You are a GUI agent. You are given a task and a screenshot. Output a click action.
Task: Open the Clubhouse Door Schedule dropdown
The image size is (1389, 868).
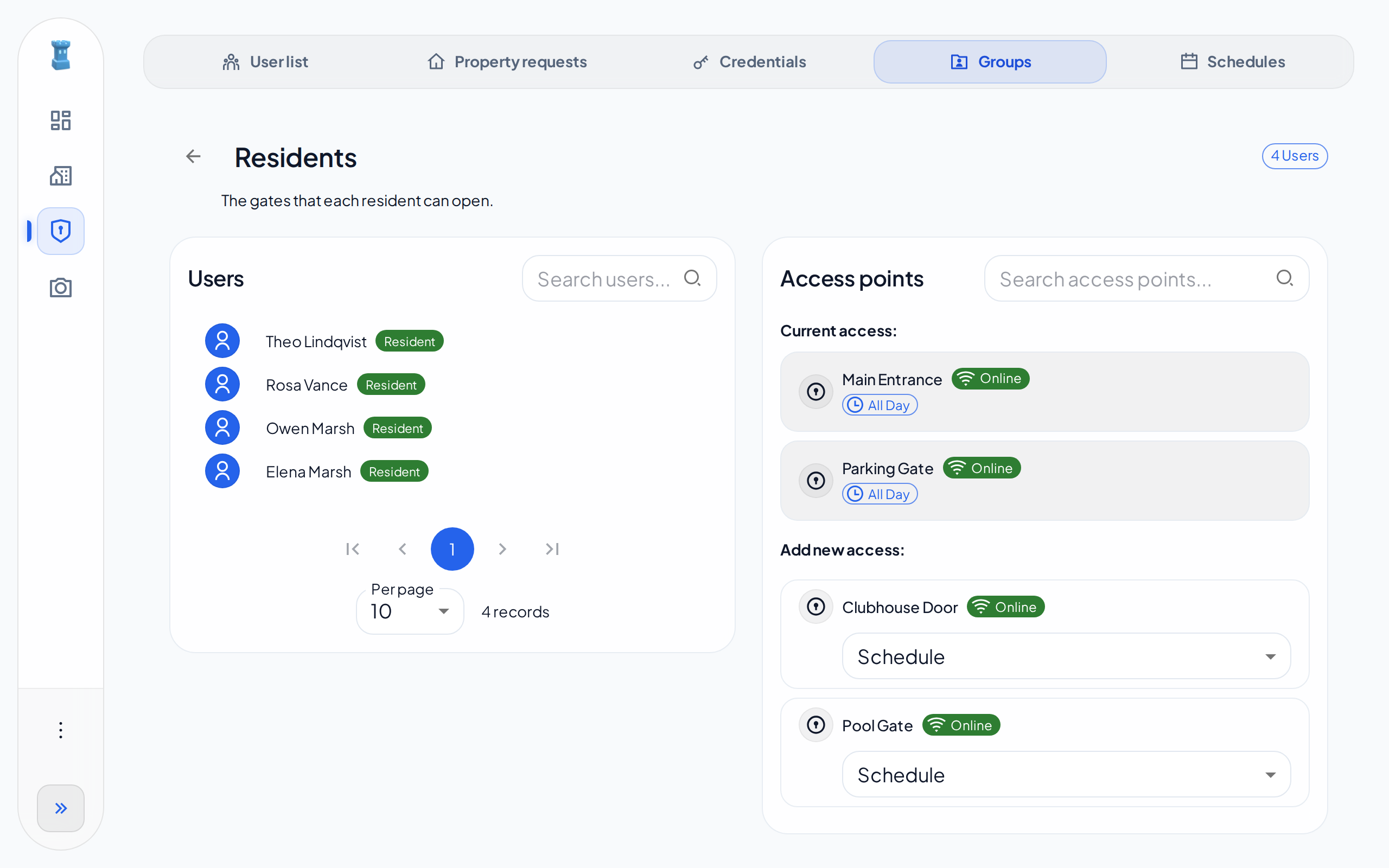1066,656
